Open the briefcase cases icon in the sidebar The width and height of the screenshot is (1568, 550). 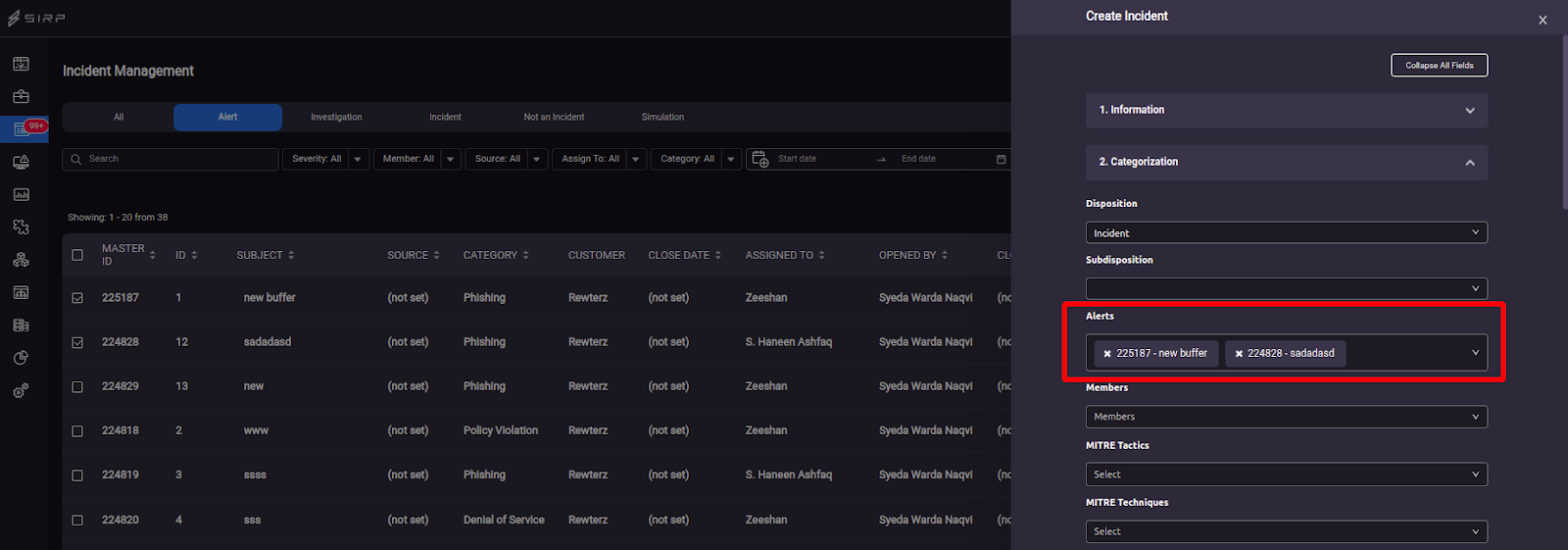click(21, 96)
